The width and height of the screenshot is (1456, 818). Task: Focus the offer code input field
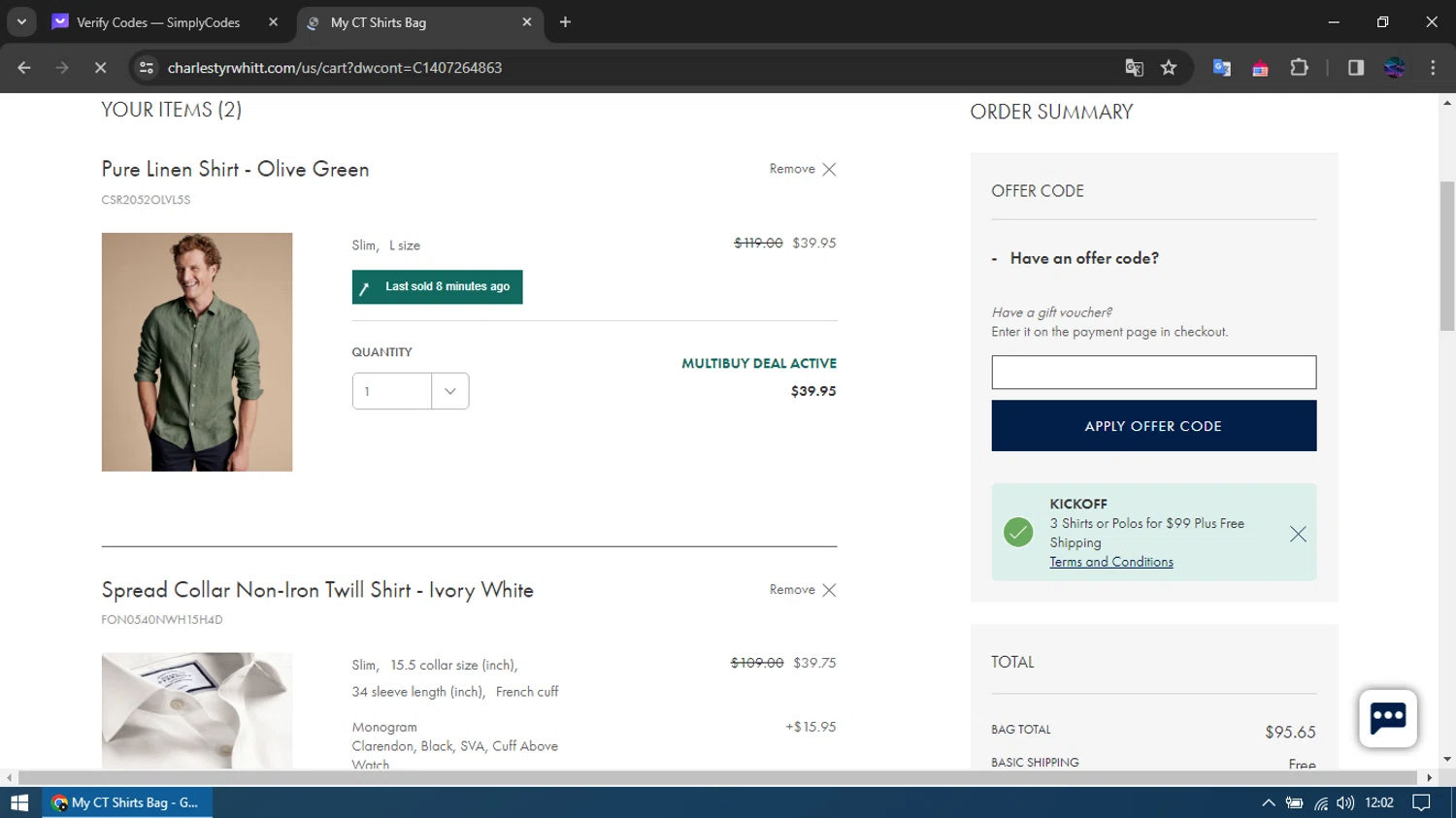pos(1154,373)
